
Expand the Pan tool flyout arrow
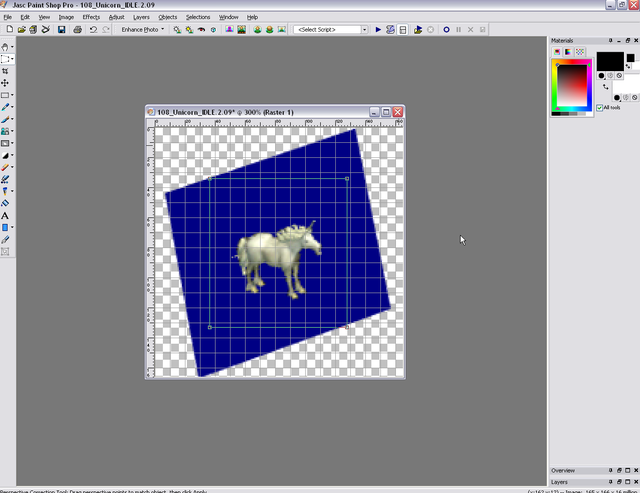coord(12,47)
